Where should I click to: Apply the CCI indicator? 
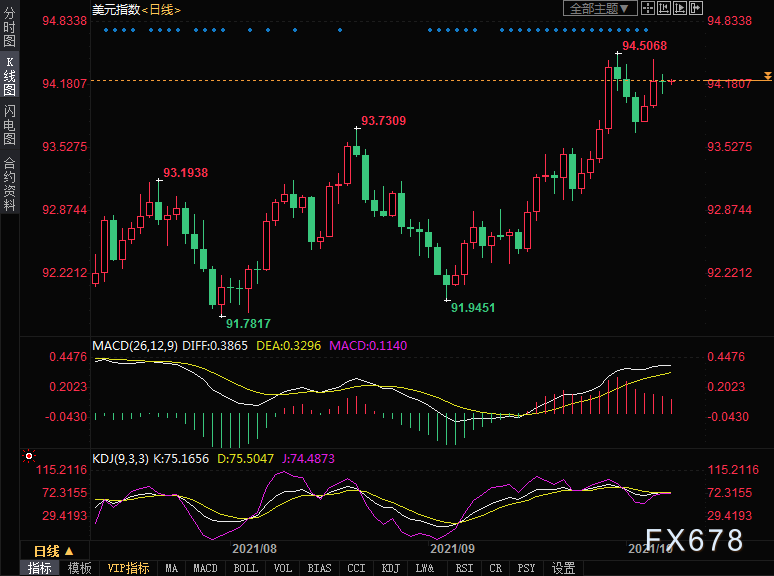(356, 568)
